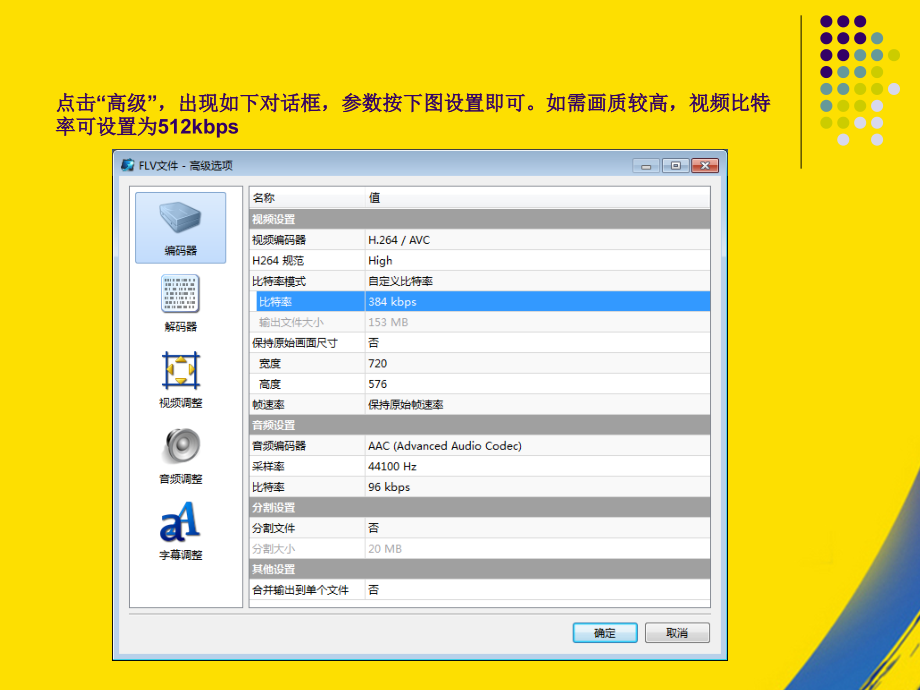Image resolution: width=920 pixels, height=690 pixels.
Task: Select the 输出文件大小 row label
Action: [x=292, y=322]
